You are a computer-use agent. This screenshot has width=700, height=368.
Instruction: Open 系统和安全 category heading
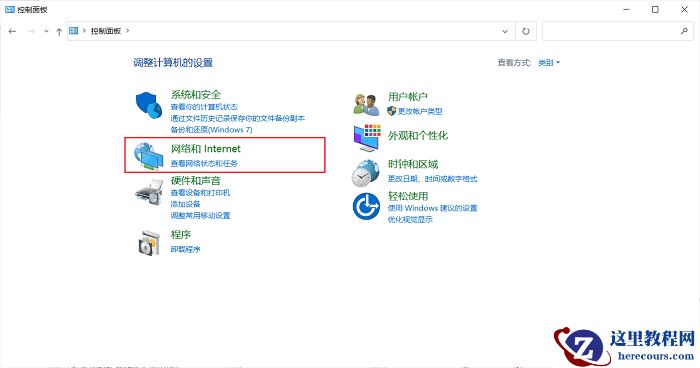tap(196, 95)
